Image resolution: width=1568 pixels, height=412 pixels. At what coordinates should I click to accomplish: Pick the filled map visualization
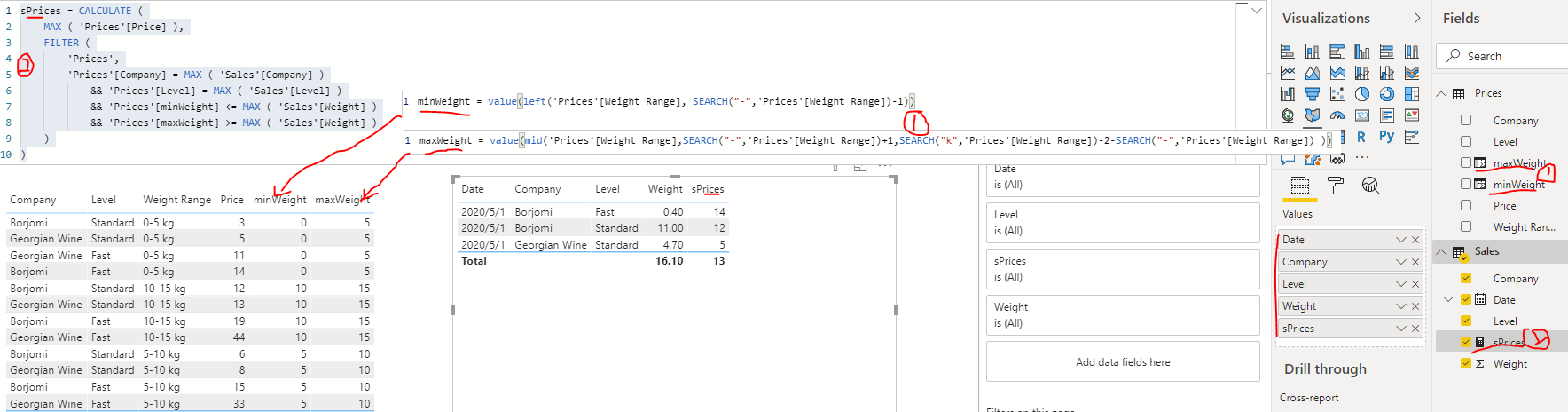tap(1312, 115)
